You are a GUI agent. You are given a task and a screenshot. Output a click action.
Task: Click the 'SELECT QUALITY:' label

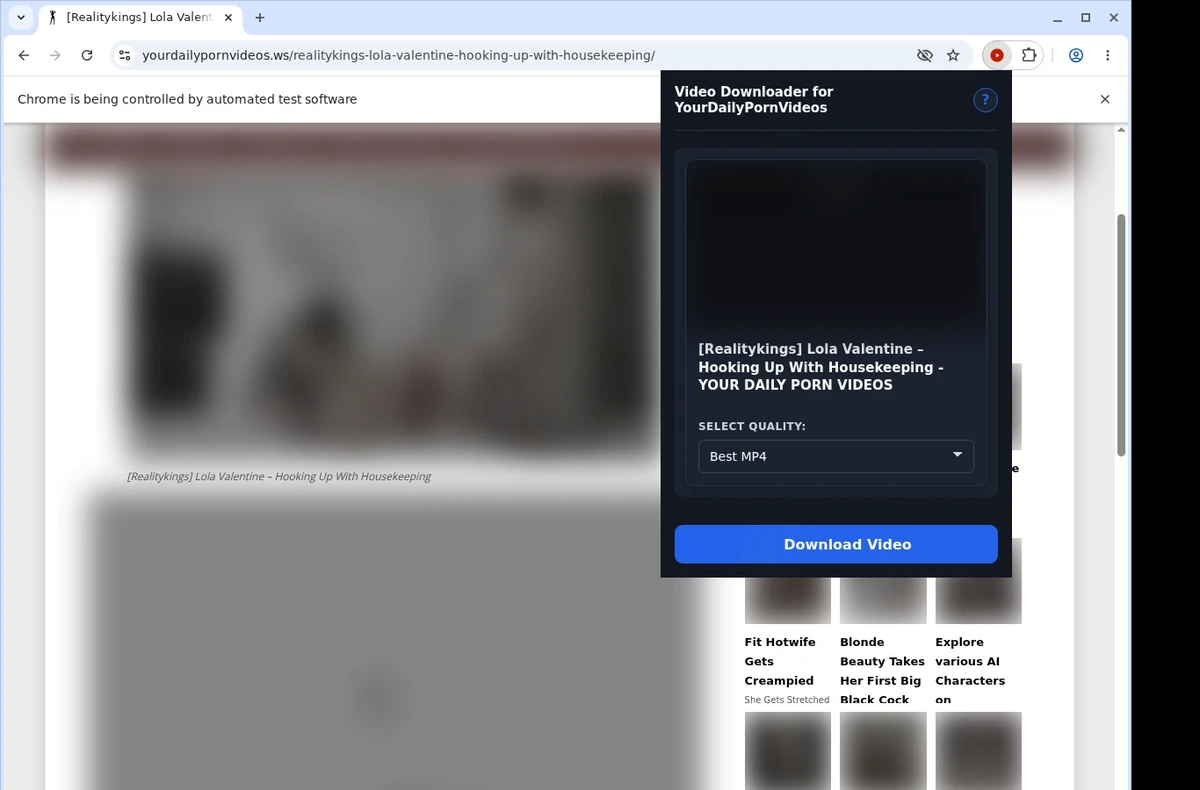752,426
